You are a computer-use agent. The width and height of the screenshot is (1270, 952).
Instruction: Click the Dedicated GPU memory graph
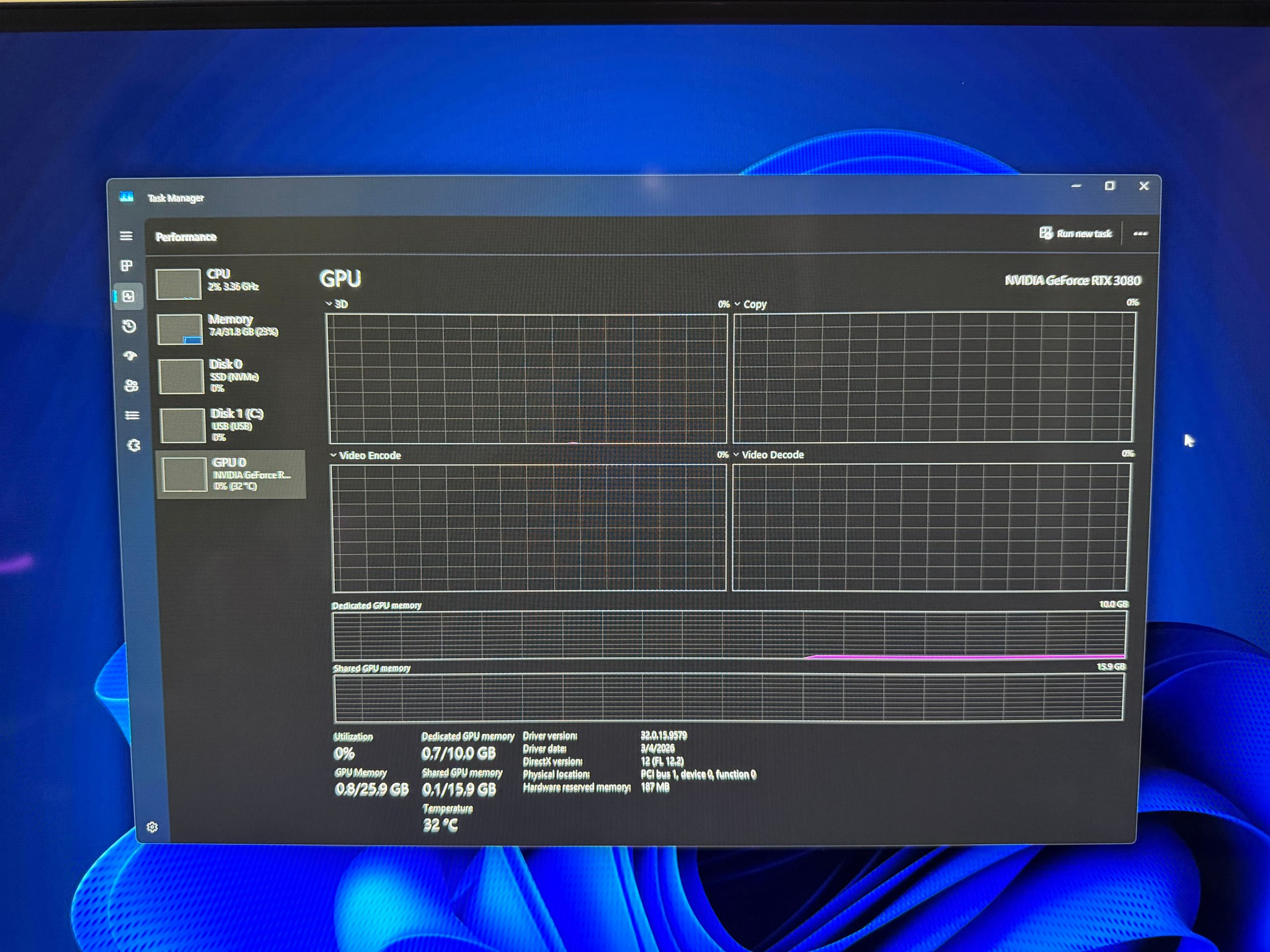pos(729,635)
